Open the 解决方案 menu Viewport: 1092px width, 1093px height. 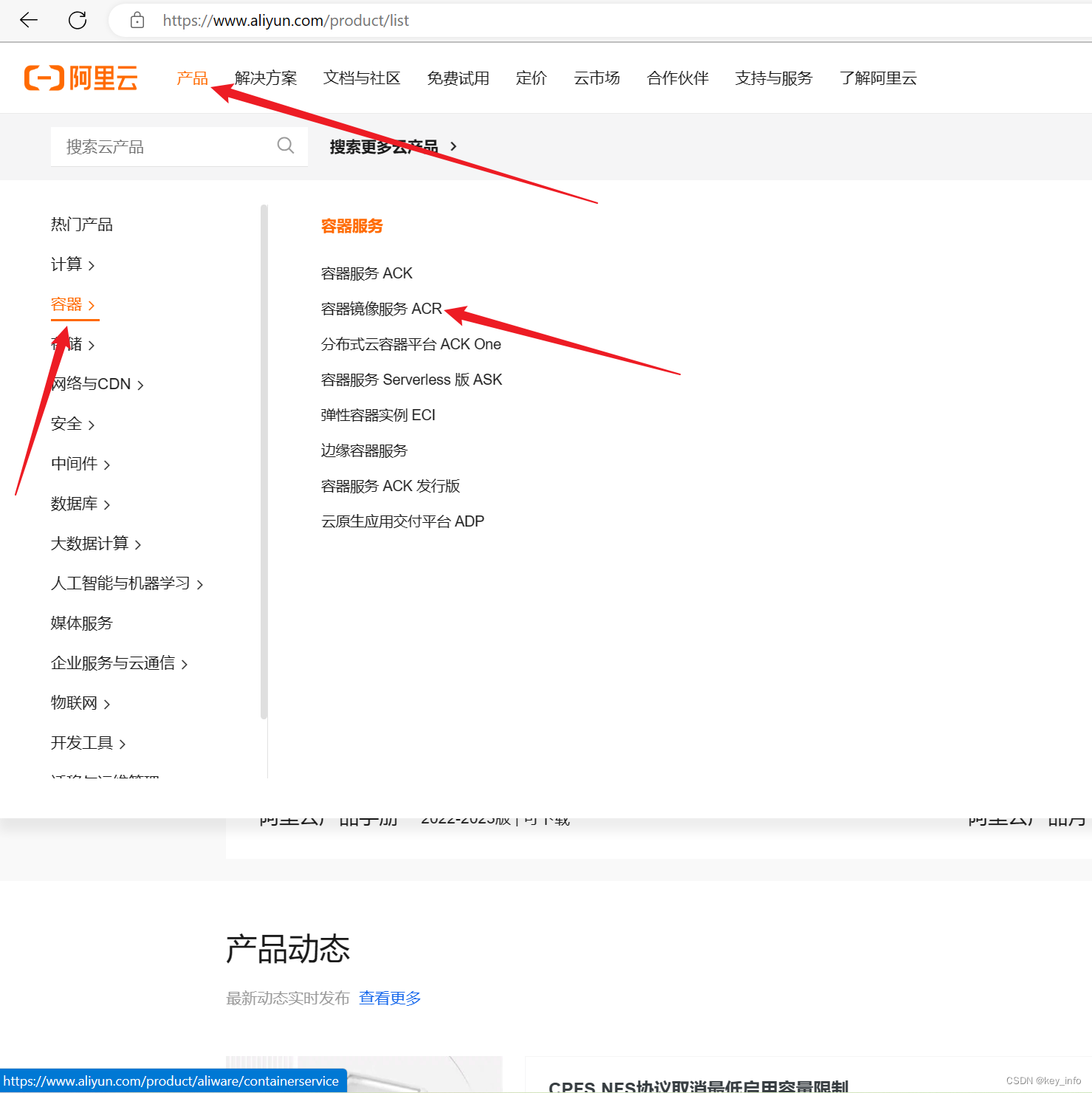pyautogui.click(x=266, y=78)
